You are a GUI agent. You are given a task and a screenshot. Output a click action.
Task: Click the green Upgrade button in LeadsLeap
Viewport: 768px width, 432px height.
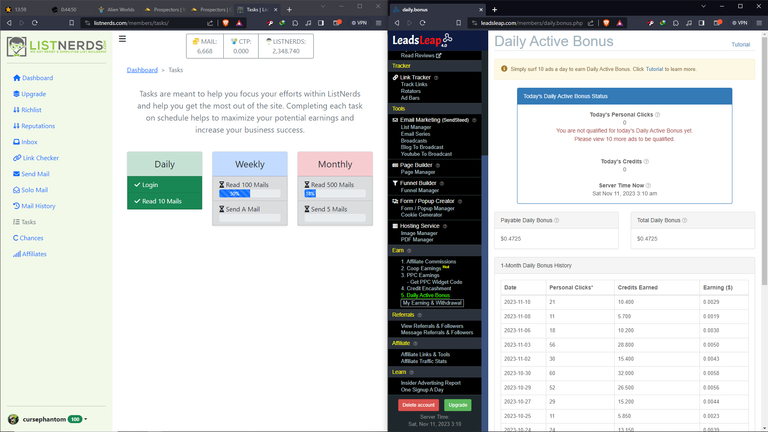[458, 405]
